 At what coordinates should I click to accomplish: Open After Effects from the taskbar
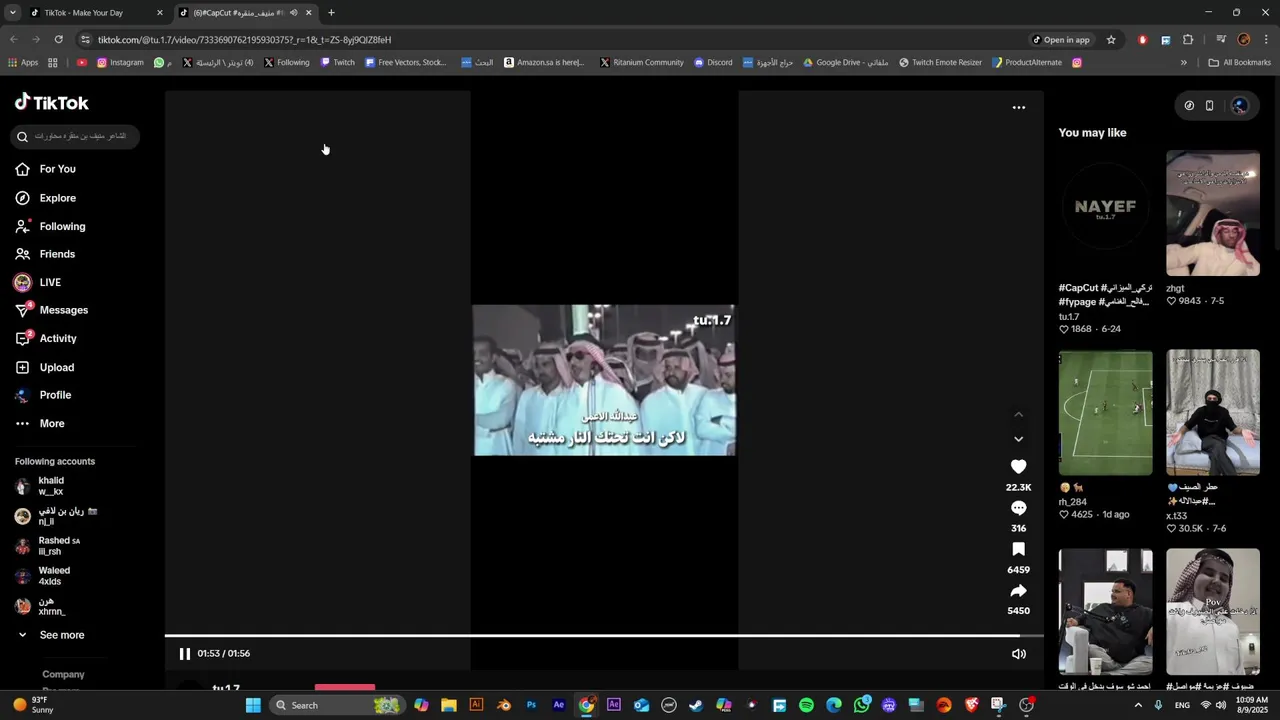tap(559, 705)
